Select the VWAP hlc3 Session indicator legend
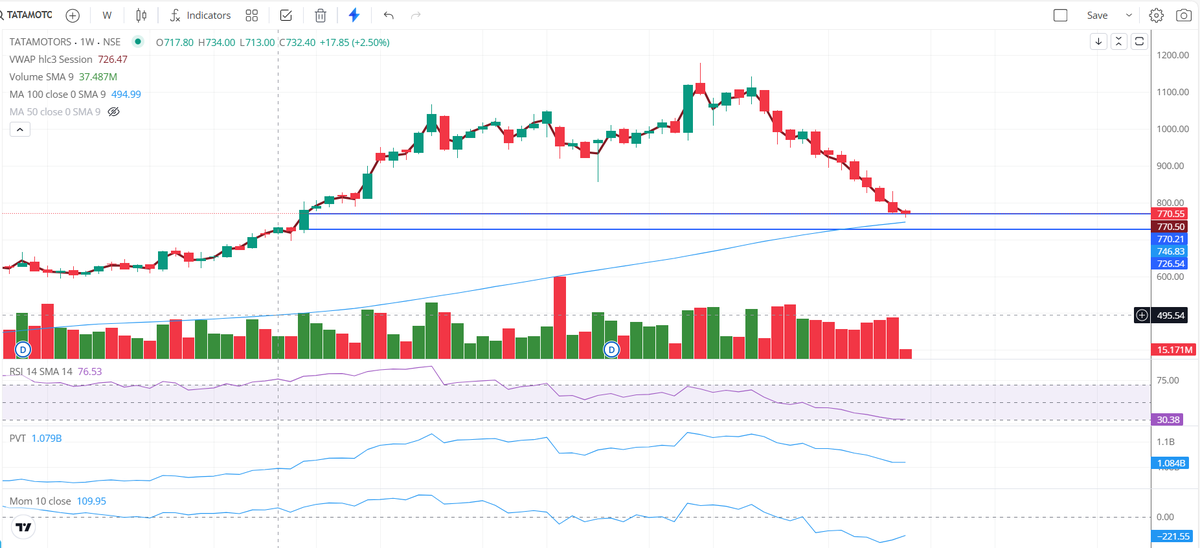The image size is (1200, 548). tap(52, 59)
